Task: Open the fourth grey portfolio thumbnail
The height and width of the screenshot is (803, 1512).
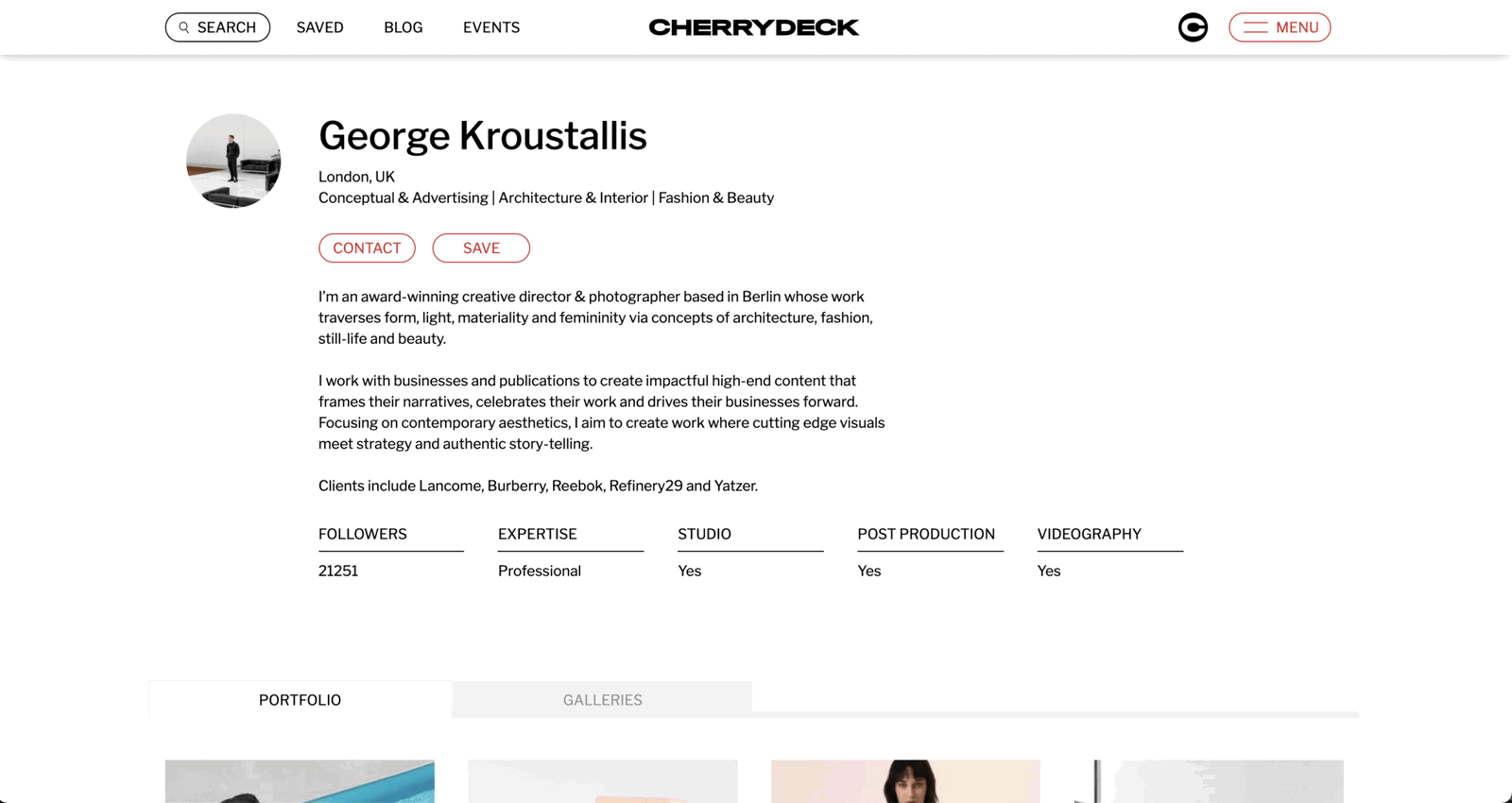Action: coord(1209,782)
